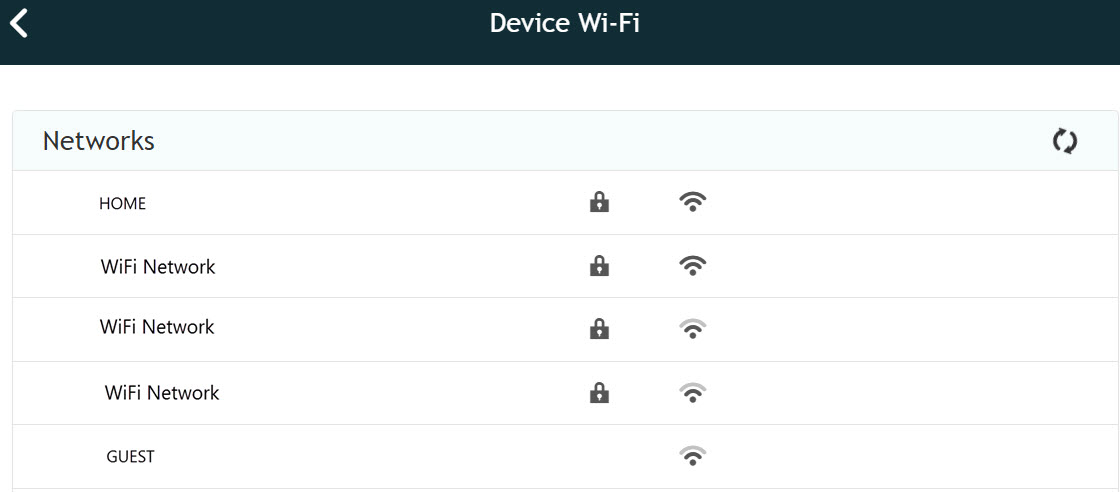1120x492 pixels.
Task: Click the GUEST network signal icon
Action: pyautogui.click(x=692, y=455)
